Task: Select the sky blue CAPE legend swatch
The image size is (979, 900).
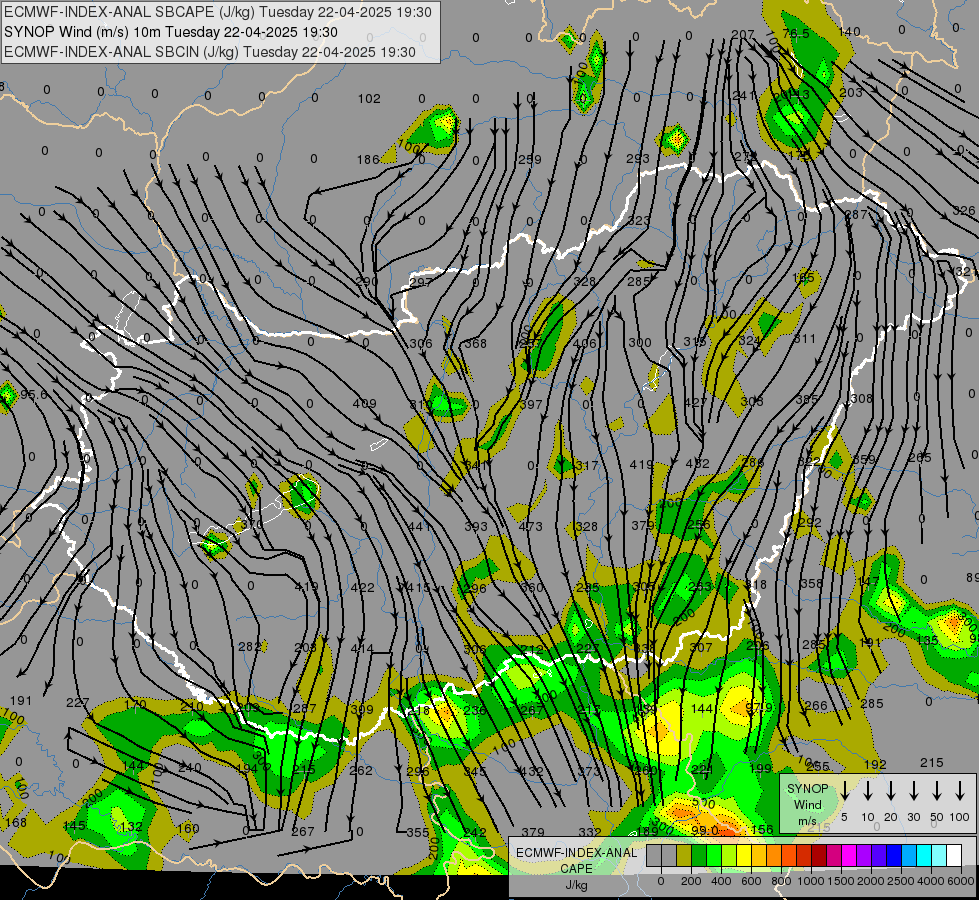Action: (x=908, y=856)
